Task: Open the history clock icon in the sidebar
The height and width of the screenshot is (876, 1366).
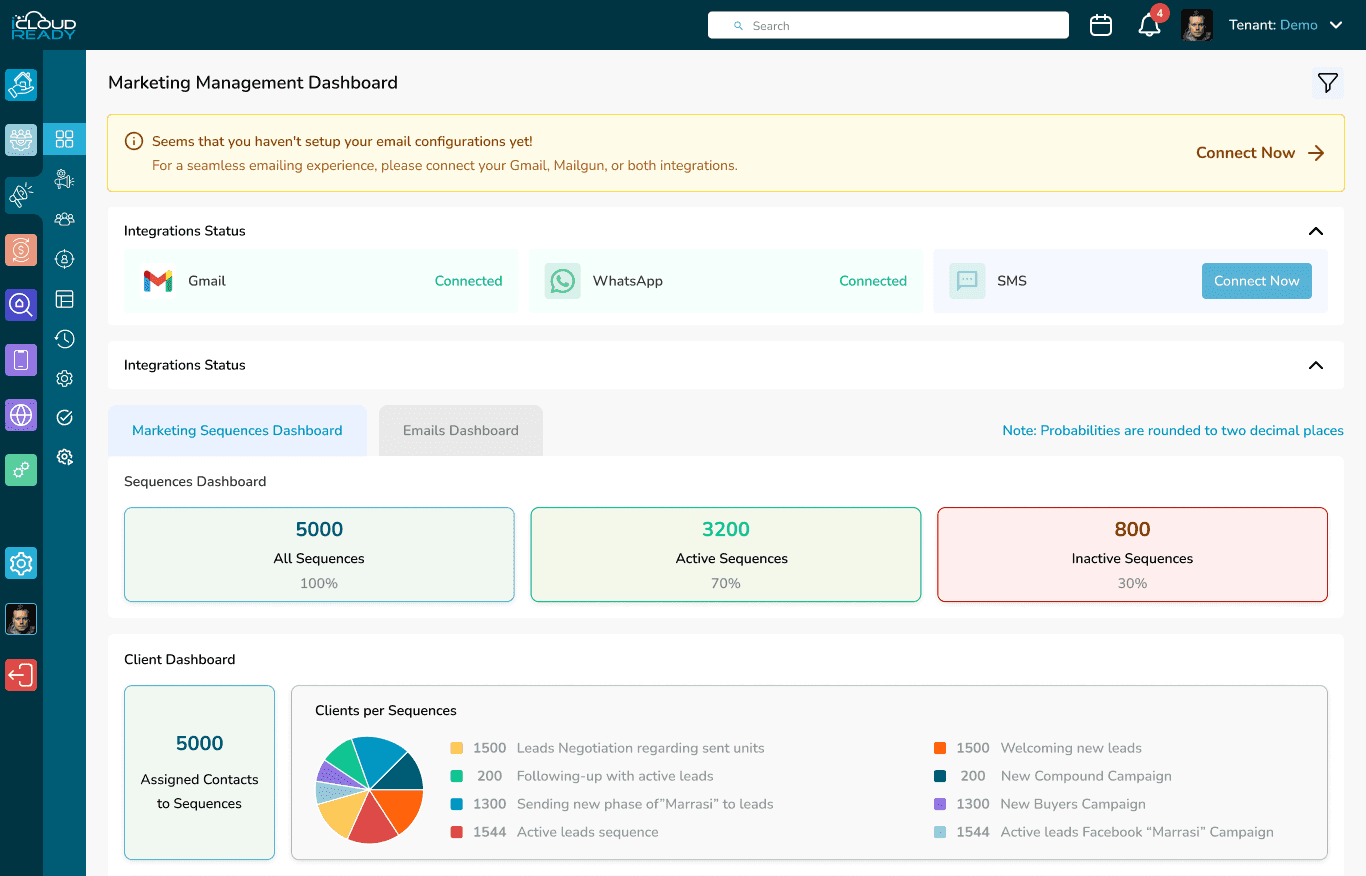Action: 64,338
